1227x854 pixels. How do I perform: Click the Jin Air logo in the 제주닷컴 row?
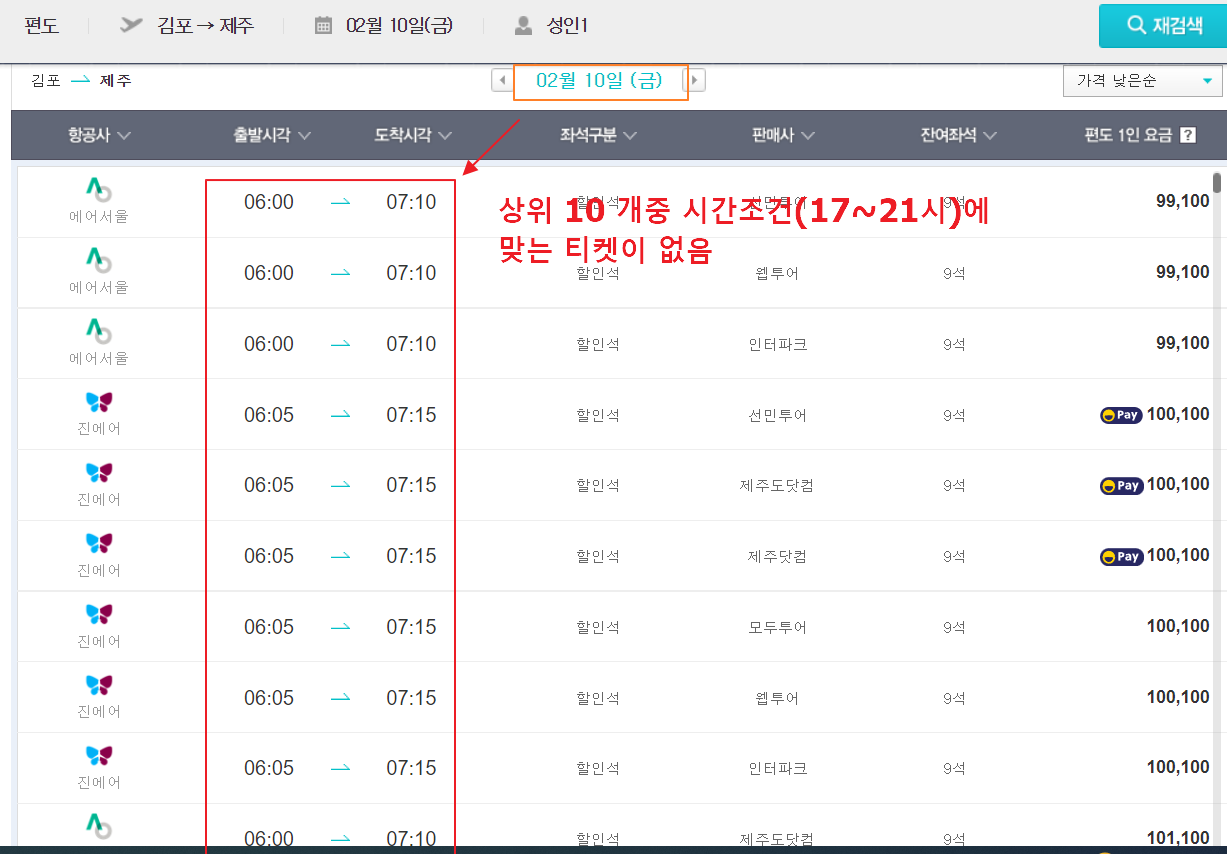[99, 544]
